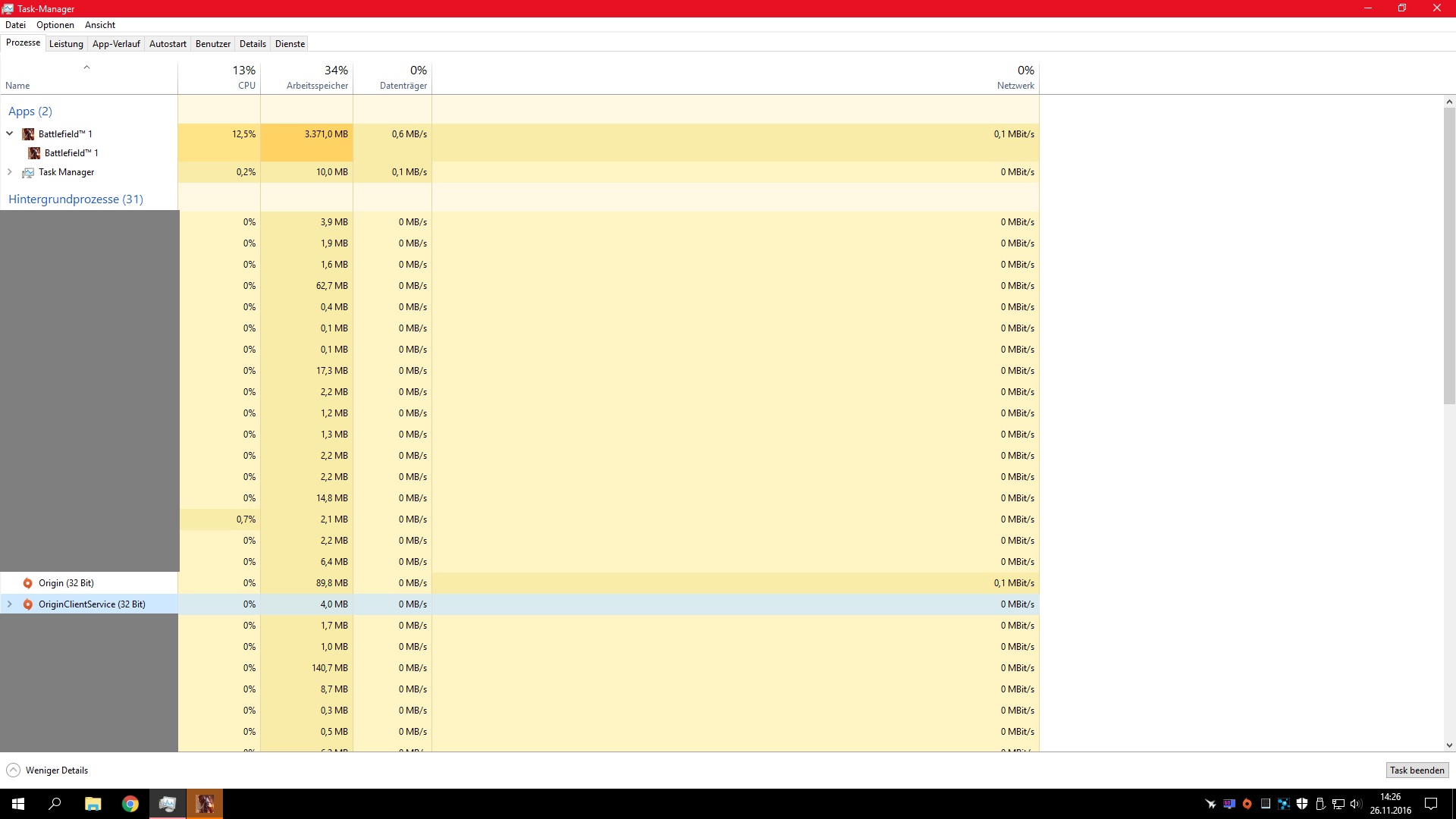1456x819 pixels.
Task: Expand the Task Manager process entry
Action: [x=10, y=172]
